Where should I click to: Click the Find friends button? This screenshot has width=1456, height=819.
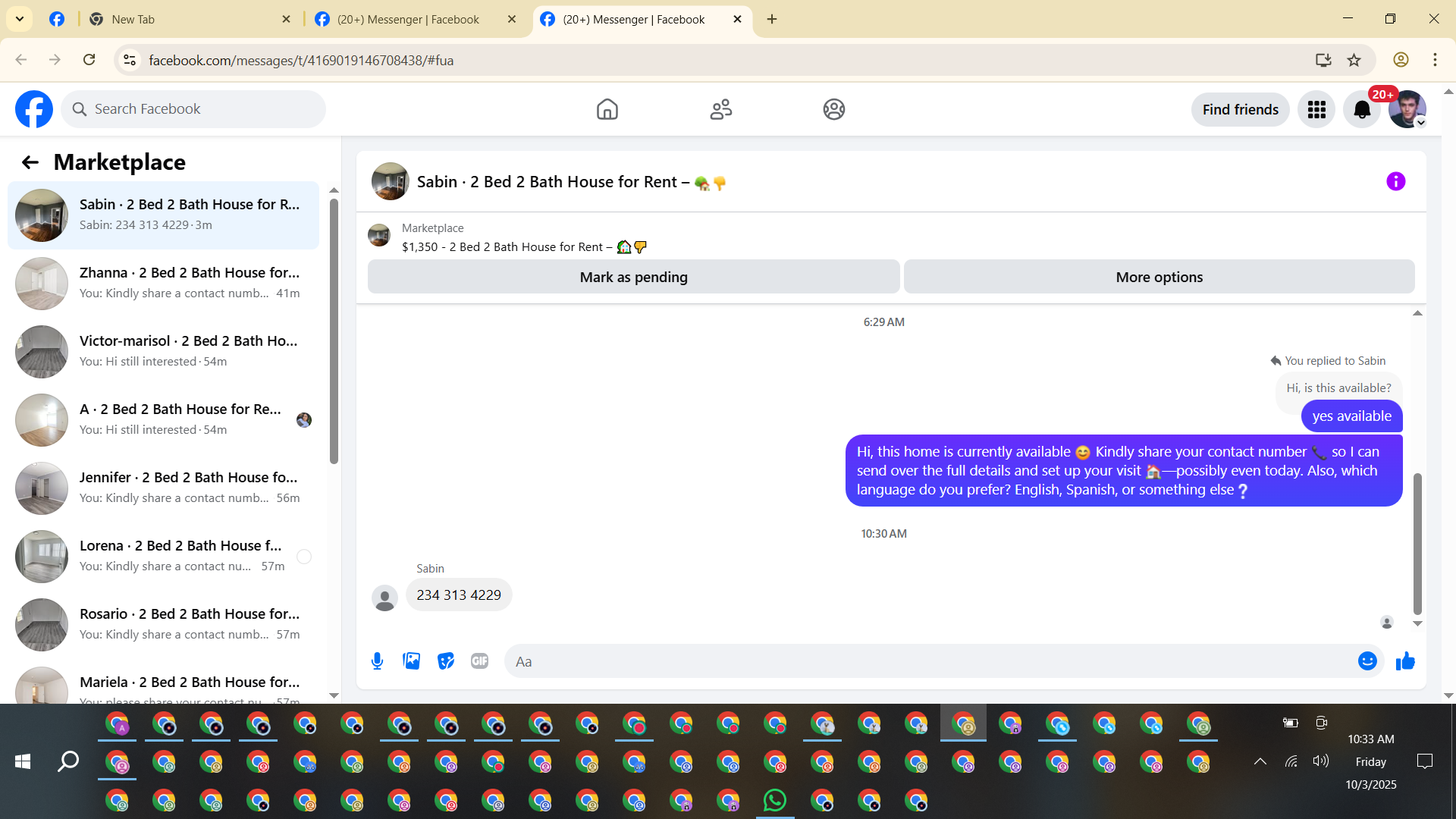coord(1241,110)
